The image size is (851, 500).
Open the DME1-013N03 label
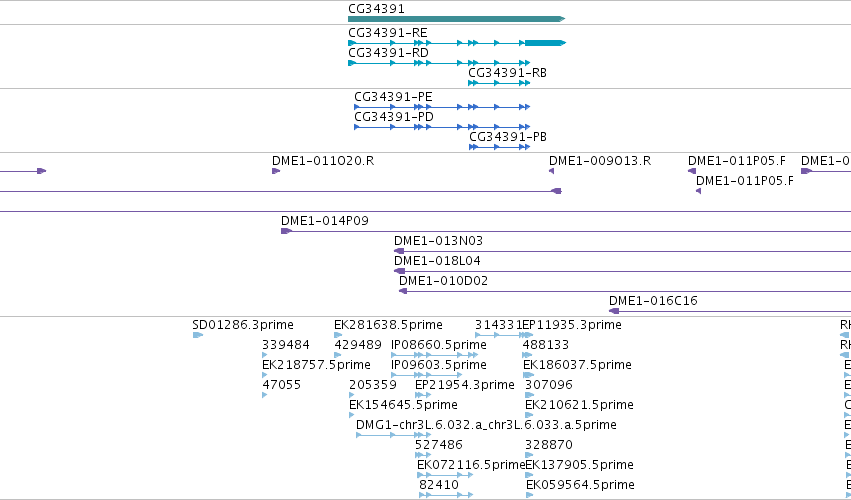point(438,240)
